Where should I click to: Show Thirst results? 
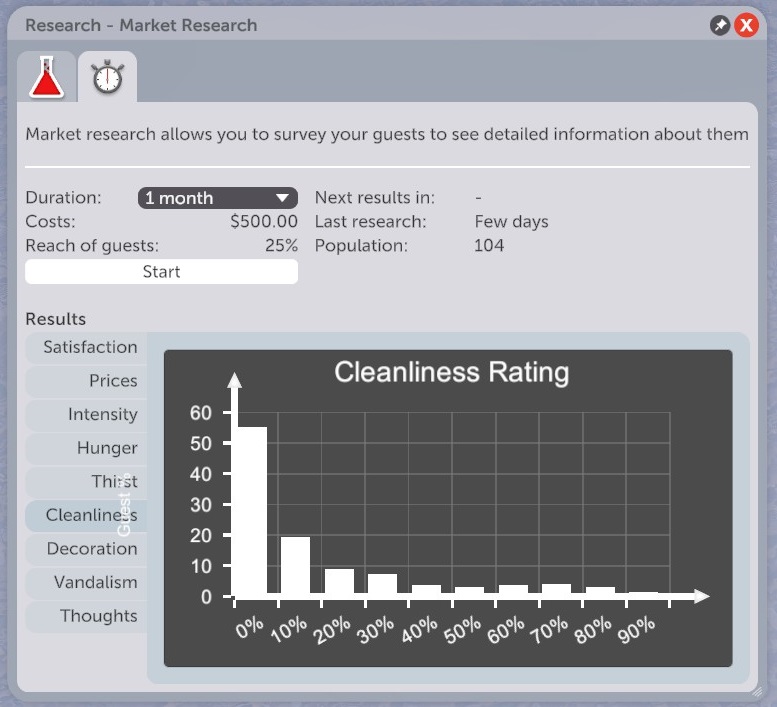coord(87,481)
